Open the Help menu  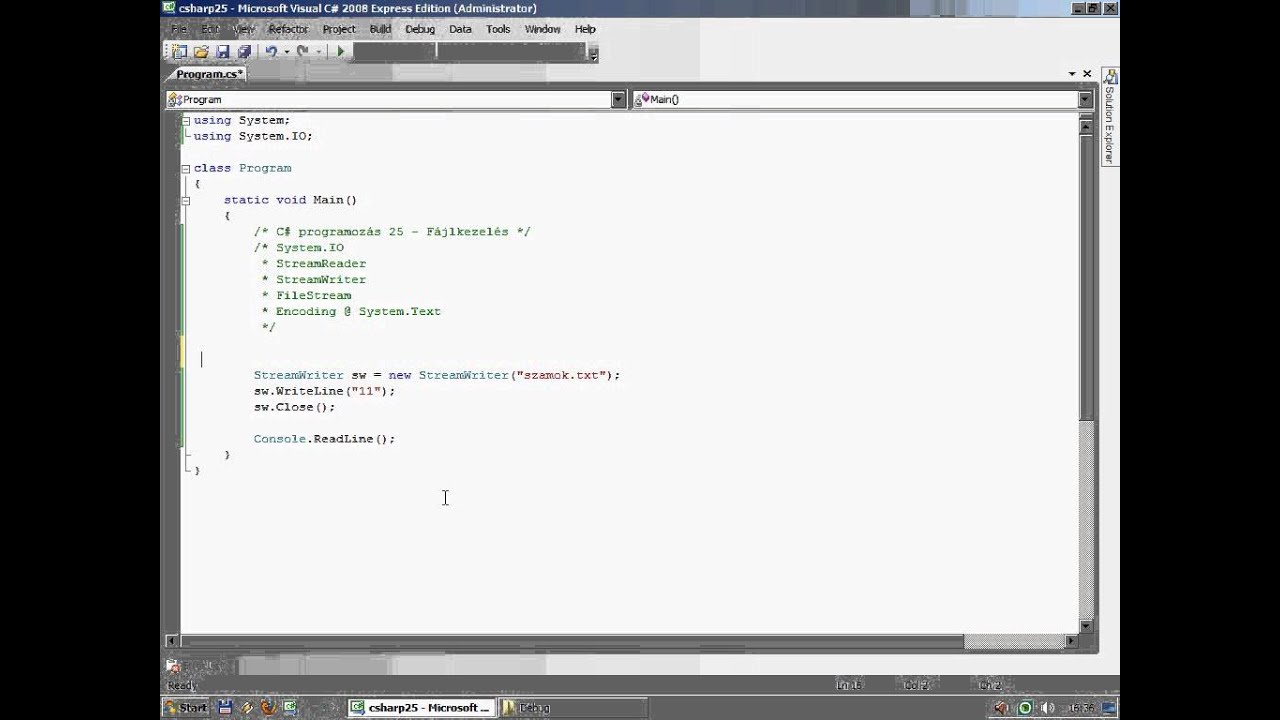pos(585,29)
